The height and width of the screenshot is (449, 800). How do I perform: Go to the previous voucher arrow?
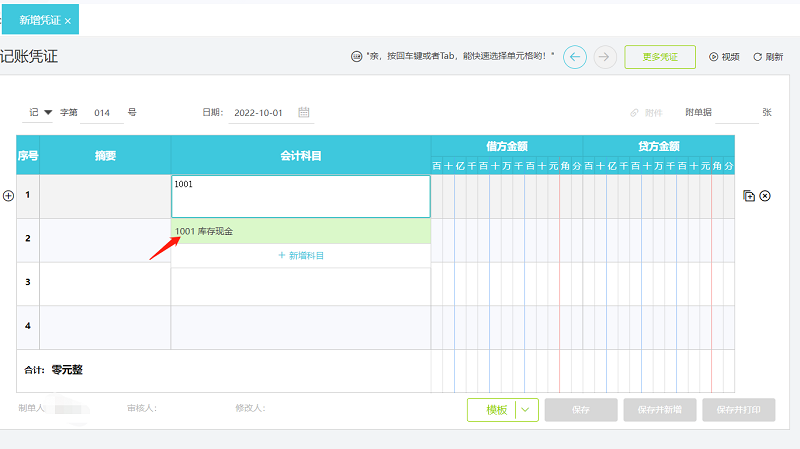tap(575, 57)
